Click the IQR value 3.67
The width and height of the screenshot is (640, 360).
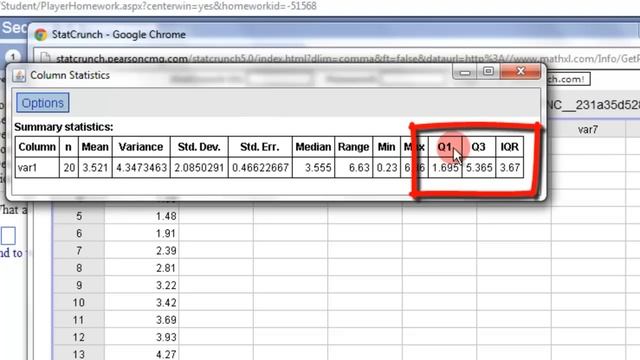(509, 168)
